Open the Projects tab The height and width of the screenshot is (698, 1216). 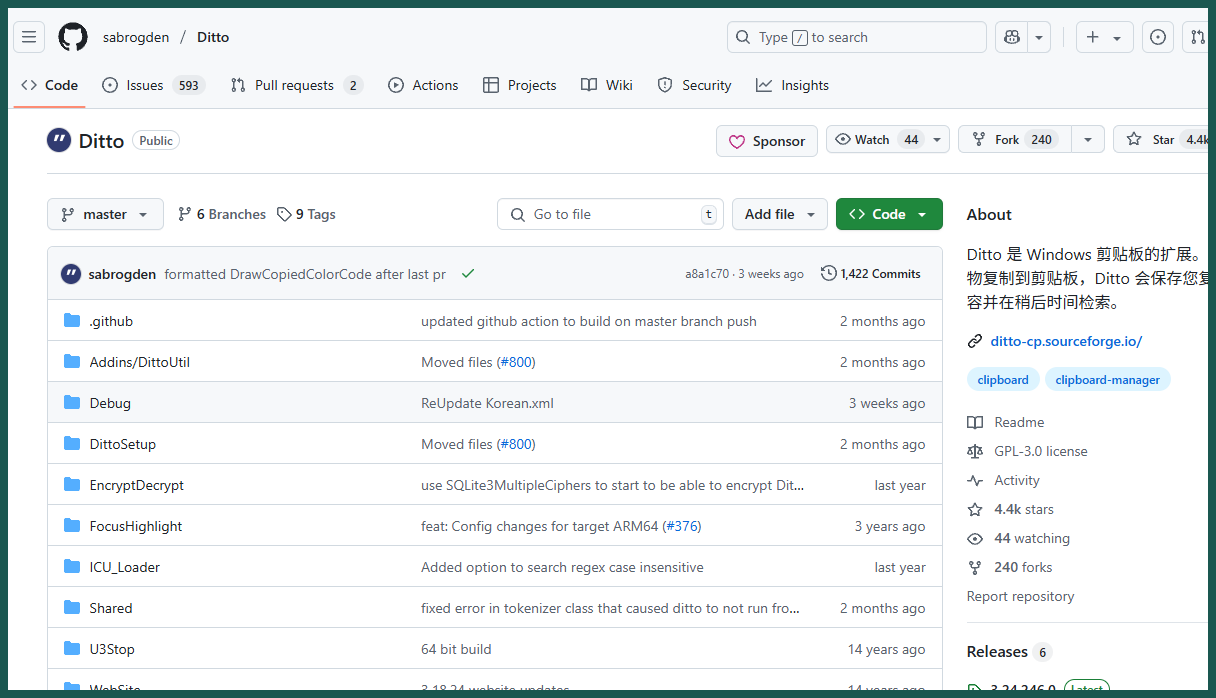pos(519,85)
